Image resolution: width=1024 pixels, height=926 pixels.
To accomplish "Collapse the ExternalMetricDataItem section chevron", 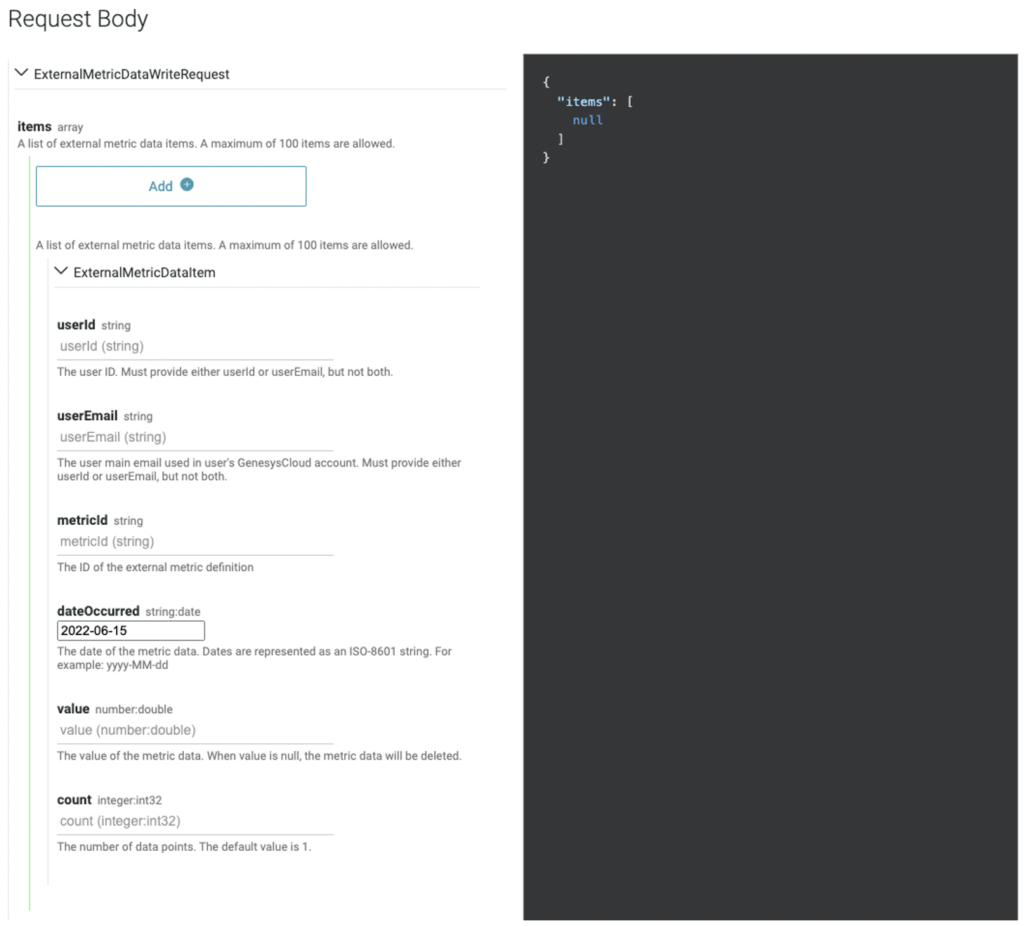I will tap(61, 270).
